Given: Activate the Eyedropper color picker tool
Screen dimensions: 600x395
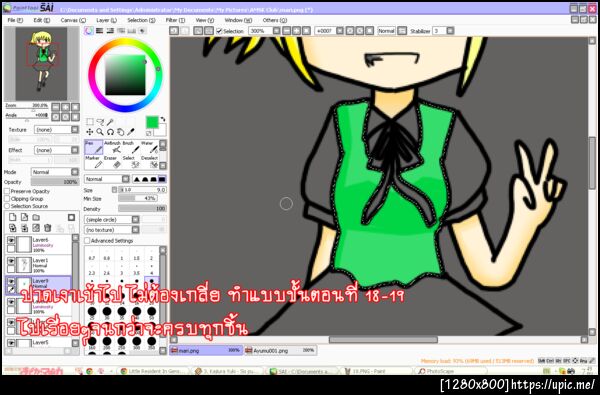Looking at the screenshot, I should 131,132.
